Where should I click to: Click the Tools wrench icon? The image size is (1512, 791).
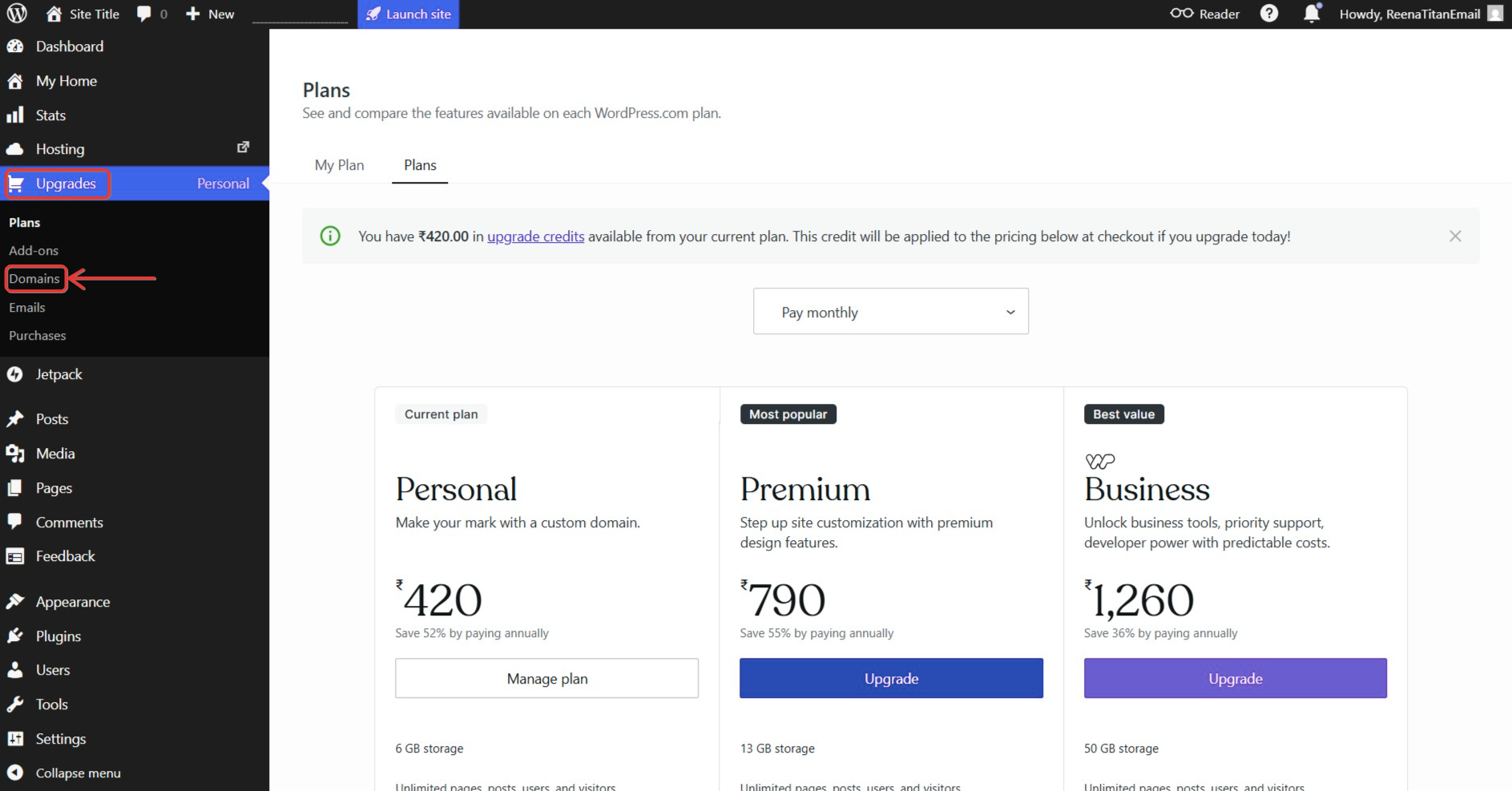[x=15, y=704]
